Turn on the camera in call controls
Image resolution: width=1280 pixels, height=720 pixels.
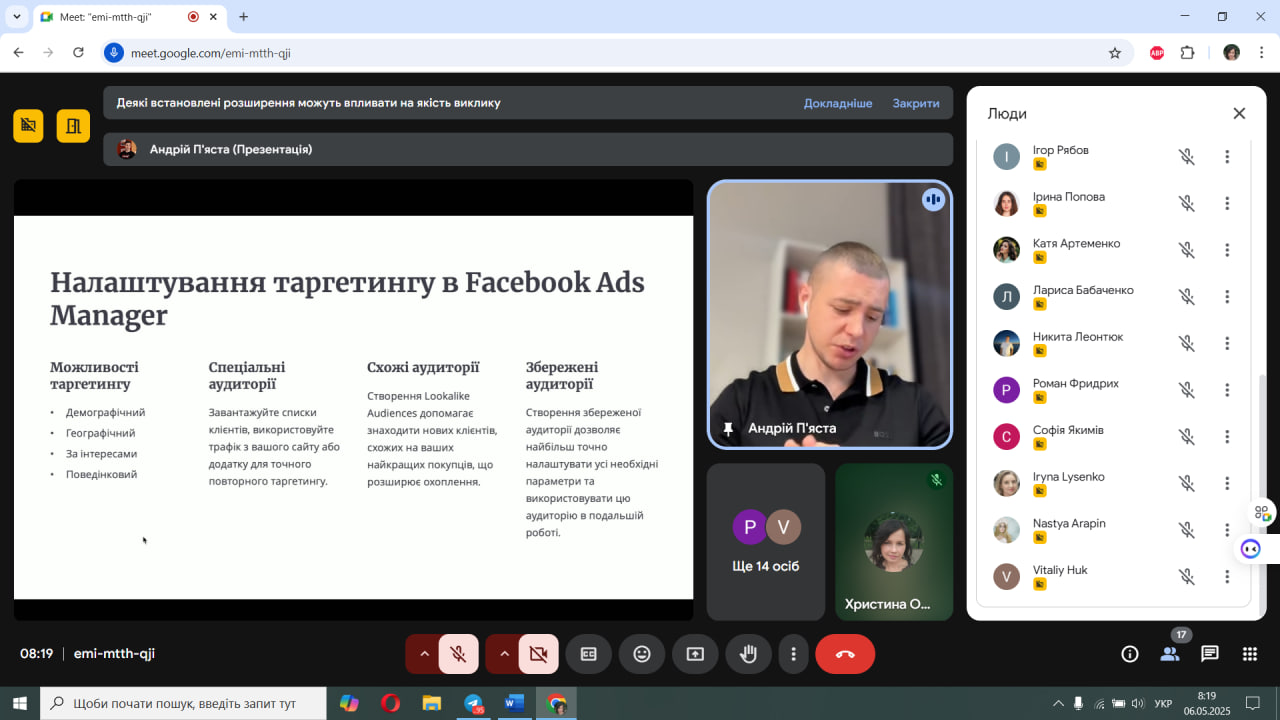(x=538, y=654)
